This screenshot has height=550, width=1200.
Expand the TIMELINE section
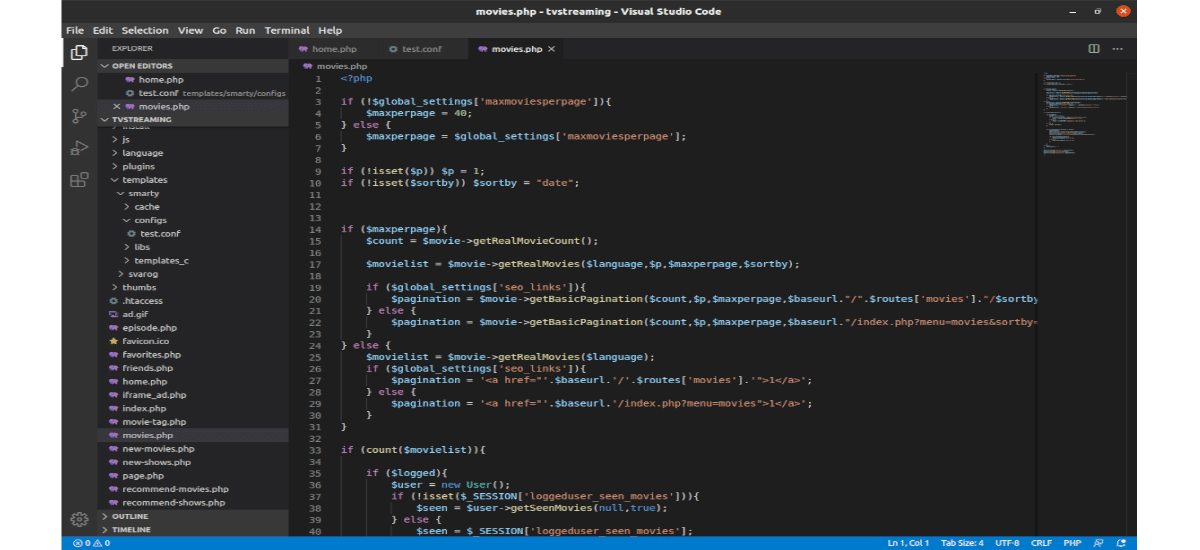131,530
